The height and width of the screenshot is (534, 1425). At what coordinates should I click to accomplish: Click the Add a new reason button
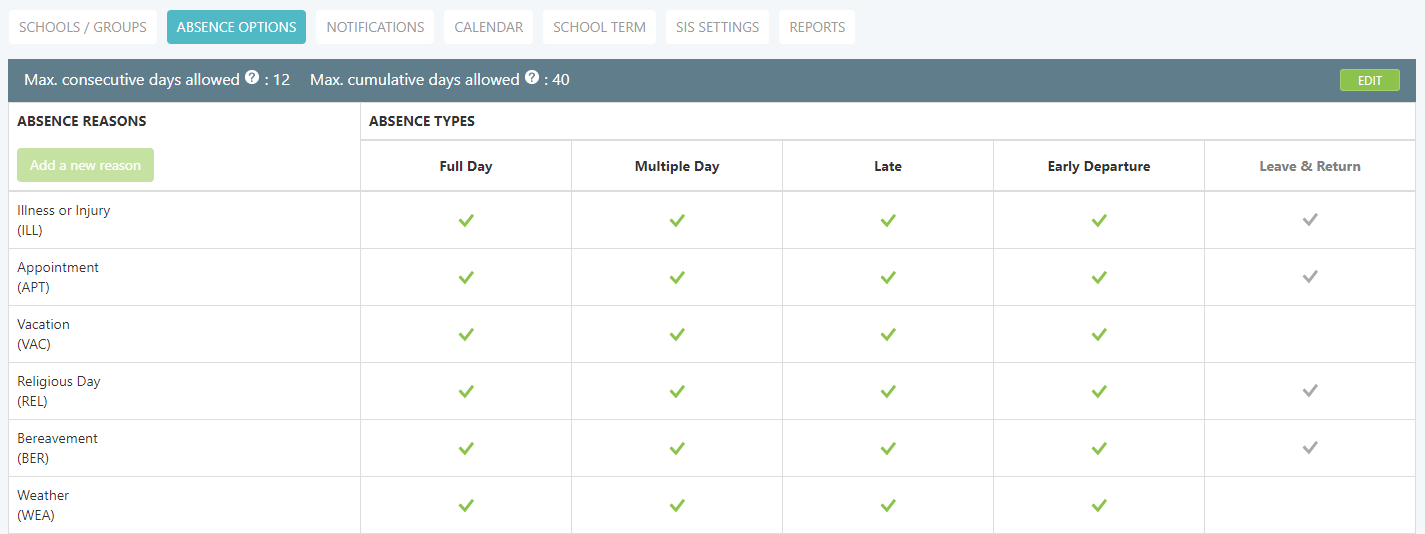point(85,165)
